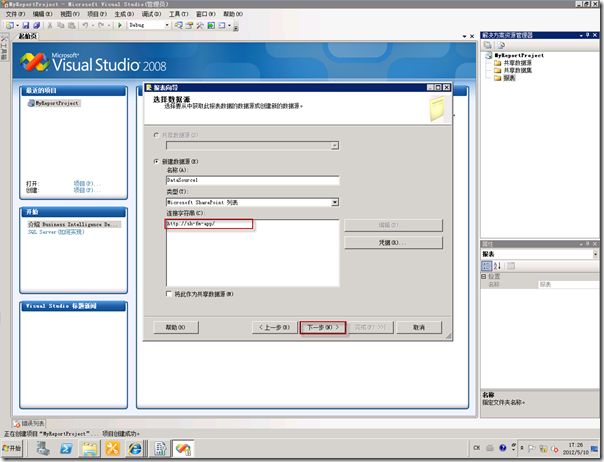Click the Save All toolbar icon
Image resolution: width=604 pixels, height=462 pixels.
(x=37, y=25)
